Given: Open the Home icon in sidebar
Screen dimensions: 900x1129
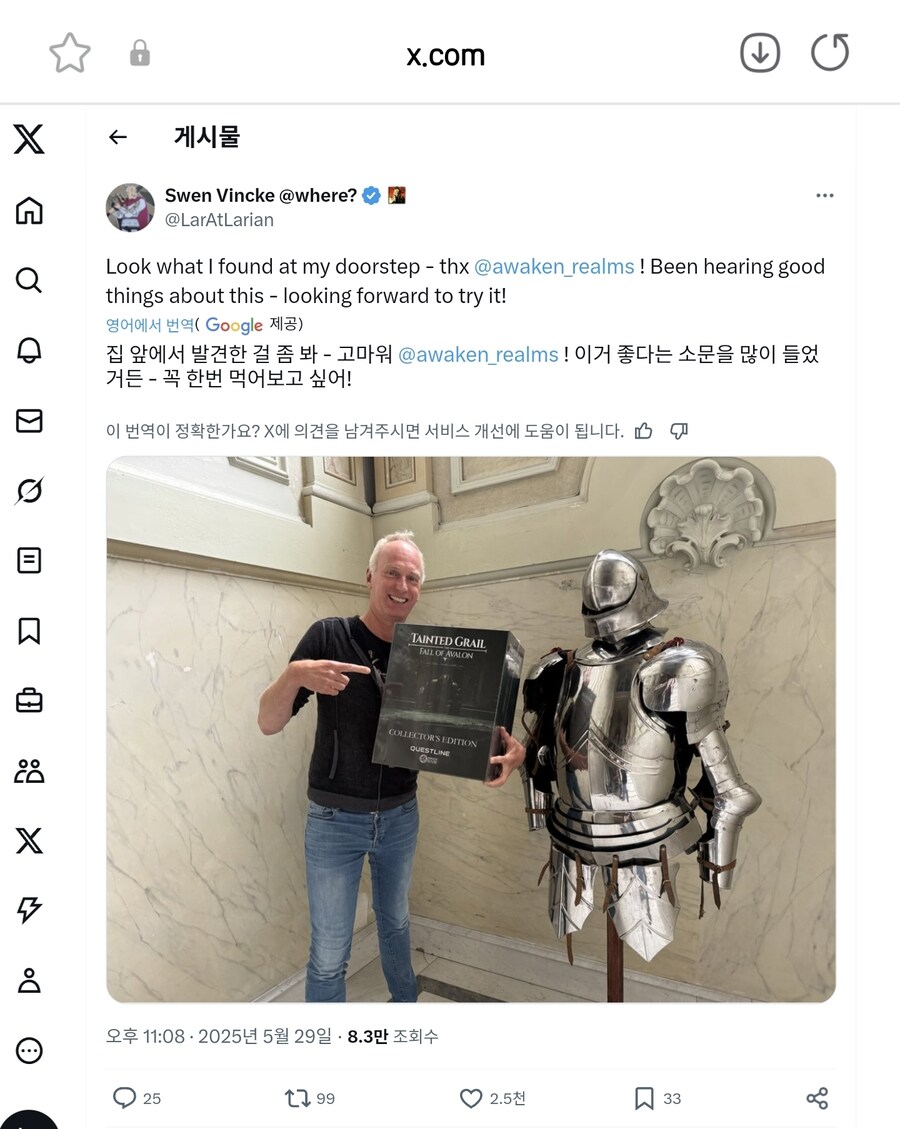Looking at the screenshot, I should tap(29, 210).
